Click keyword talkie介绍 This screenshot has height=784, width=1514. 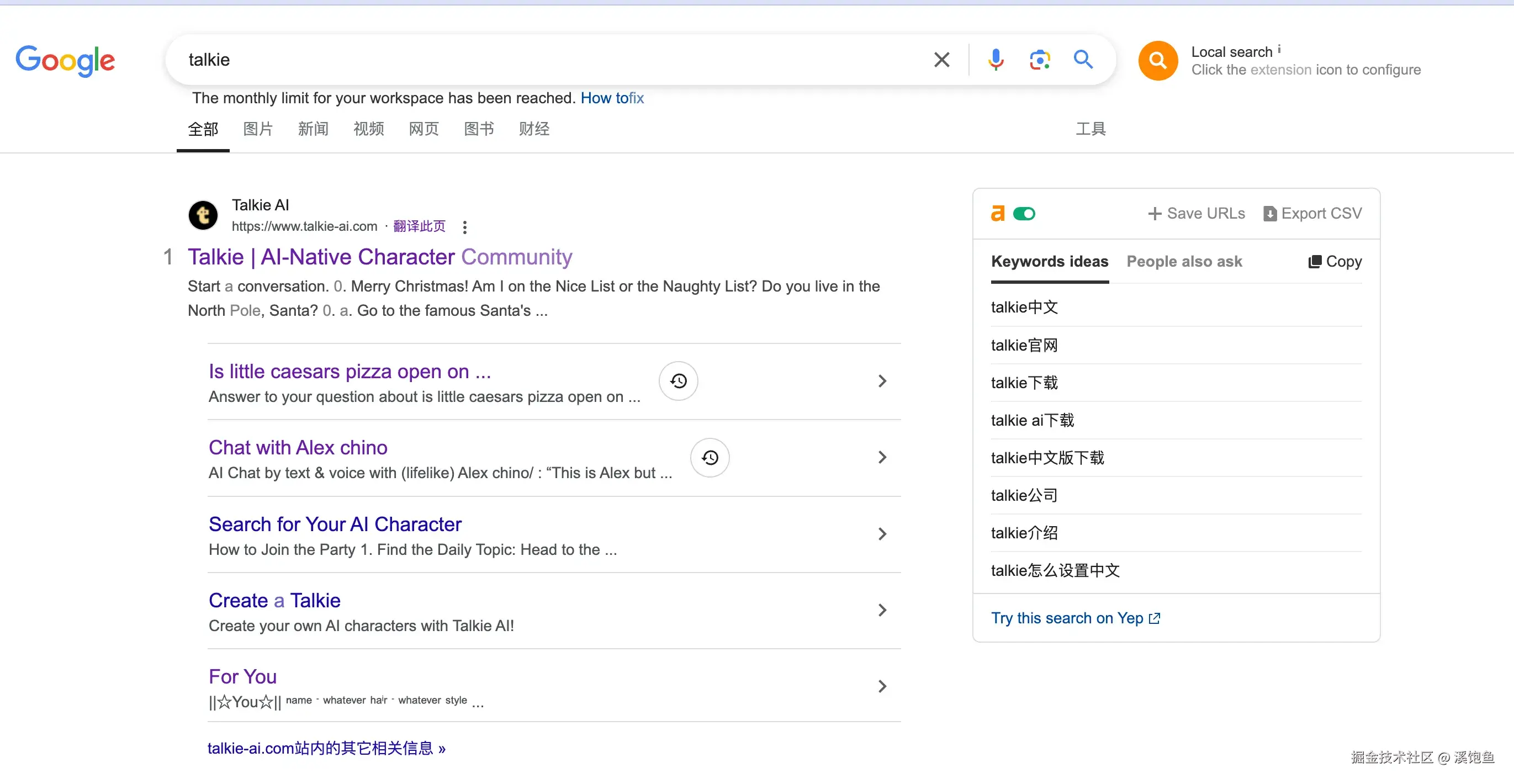[1024, 533]
